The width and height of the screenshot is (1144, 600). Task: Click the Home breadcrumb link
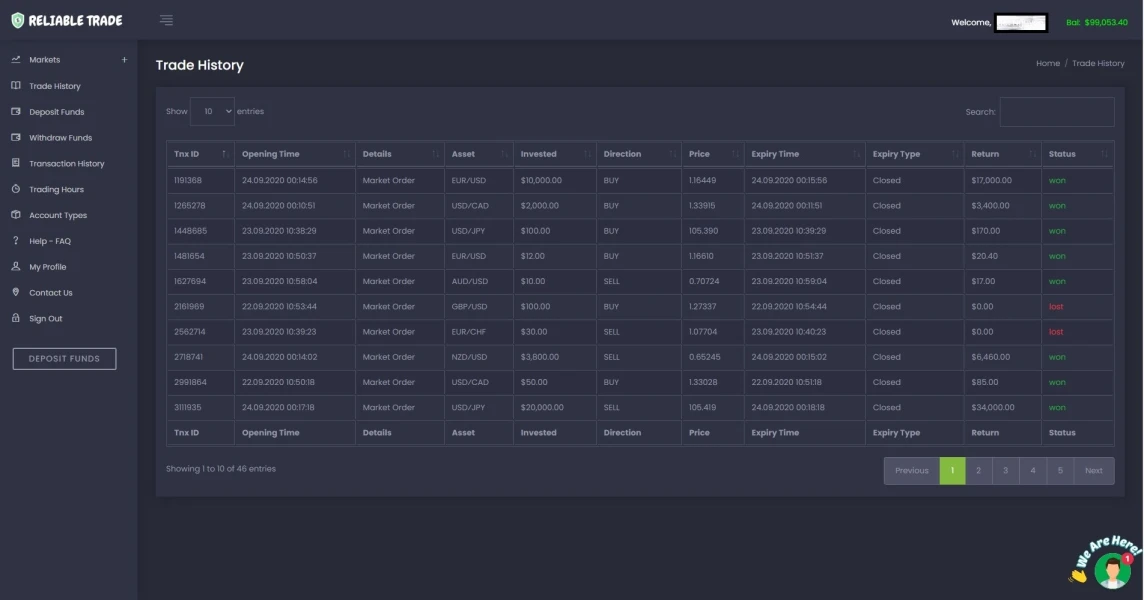(1047, 63)
